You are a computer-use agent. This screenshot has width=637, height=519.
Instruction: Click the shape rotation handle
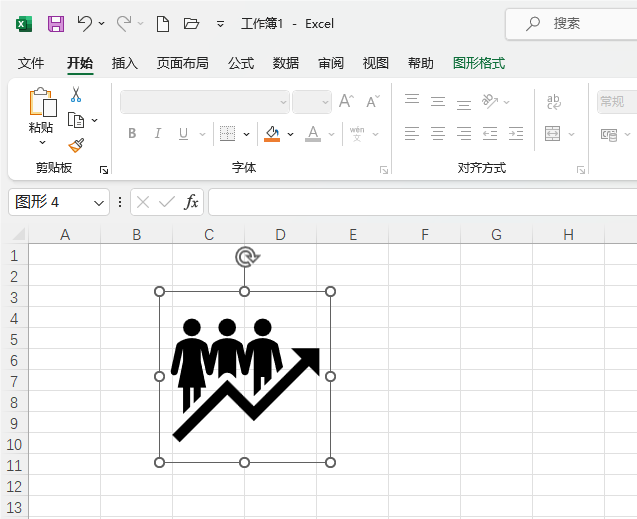click(248, 257)
